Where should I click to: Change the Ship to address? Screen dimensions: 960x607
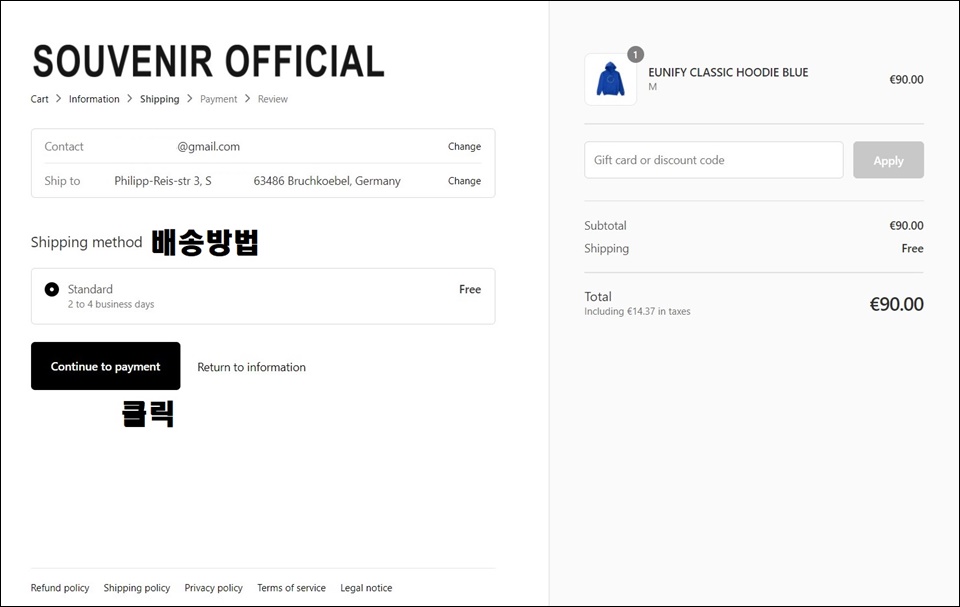pos(464,181)
